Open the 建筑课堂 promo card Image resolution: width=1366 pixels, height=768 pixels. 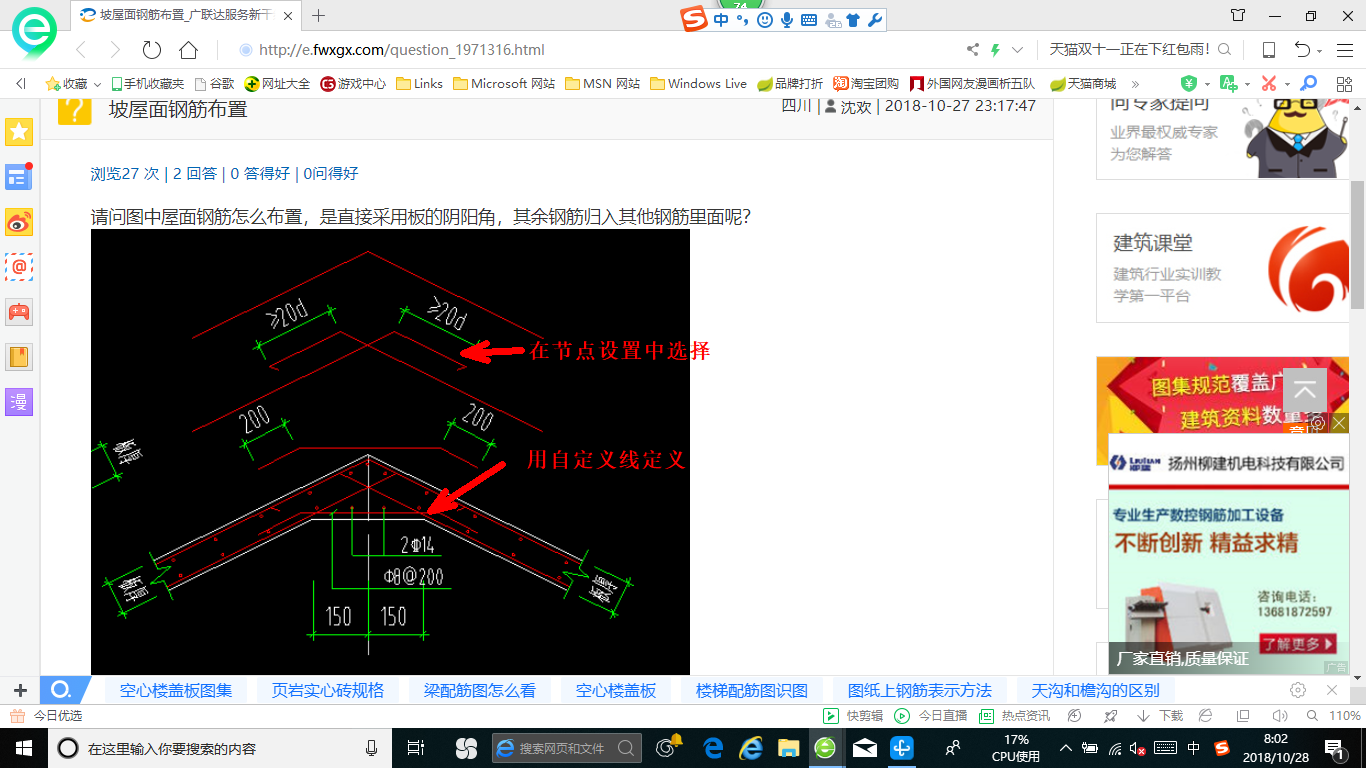tap(1223, 268)
